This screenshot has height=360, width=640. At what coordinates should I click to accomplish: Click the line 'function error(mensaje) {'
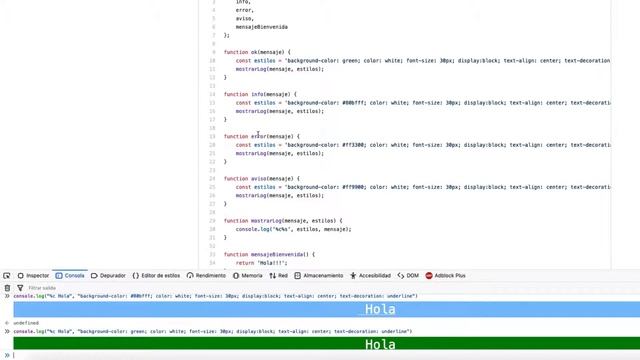point(262,136)
